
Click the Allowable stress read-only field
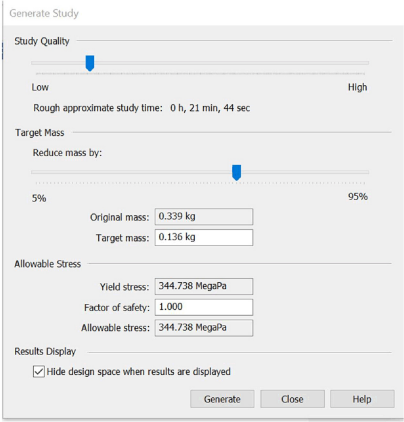tap(204, 328)
